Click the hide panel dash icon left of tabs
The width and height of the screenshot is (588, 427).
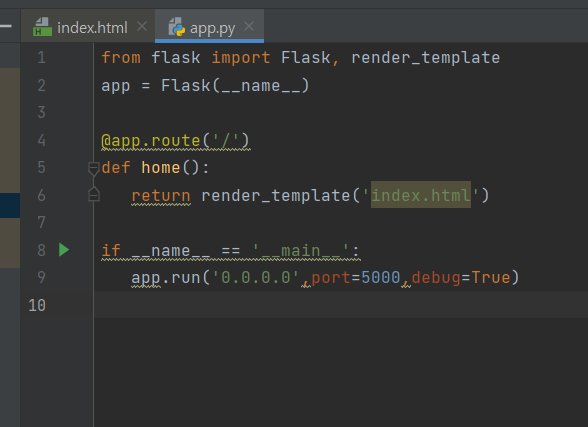[6, 26]
